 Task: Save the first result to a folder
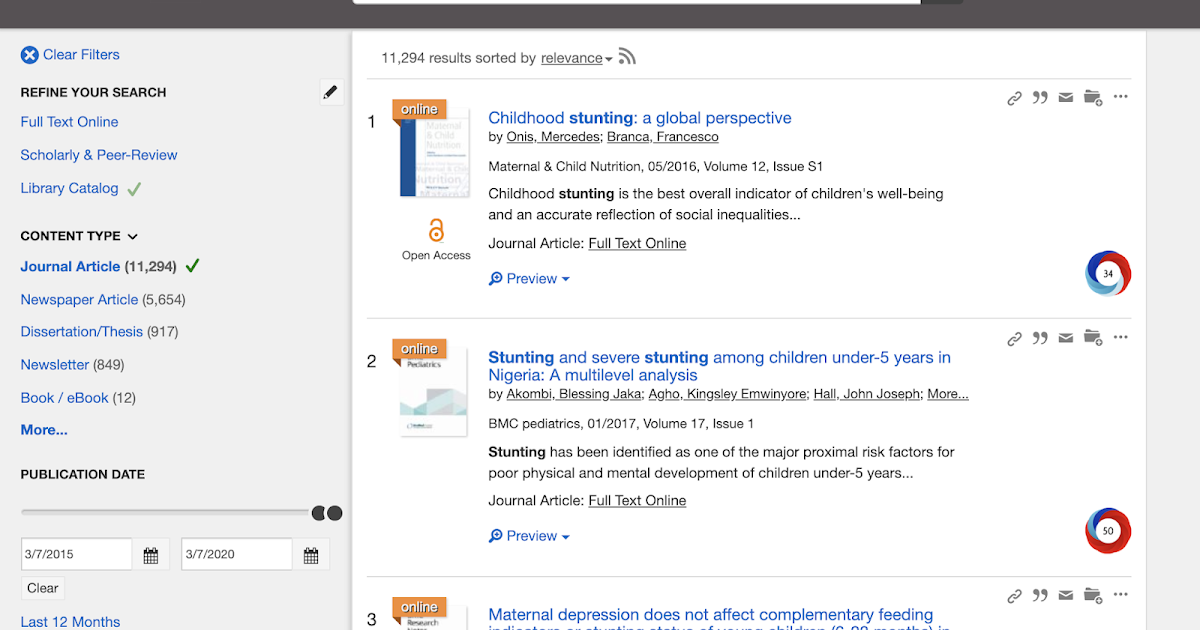pos(1092,97)
